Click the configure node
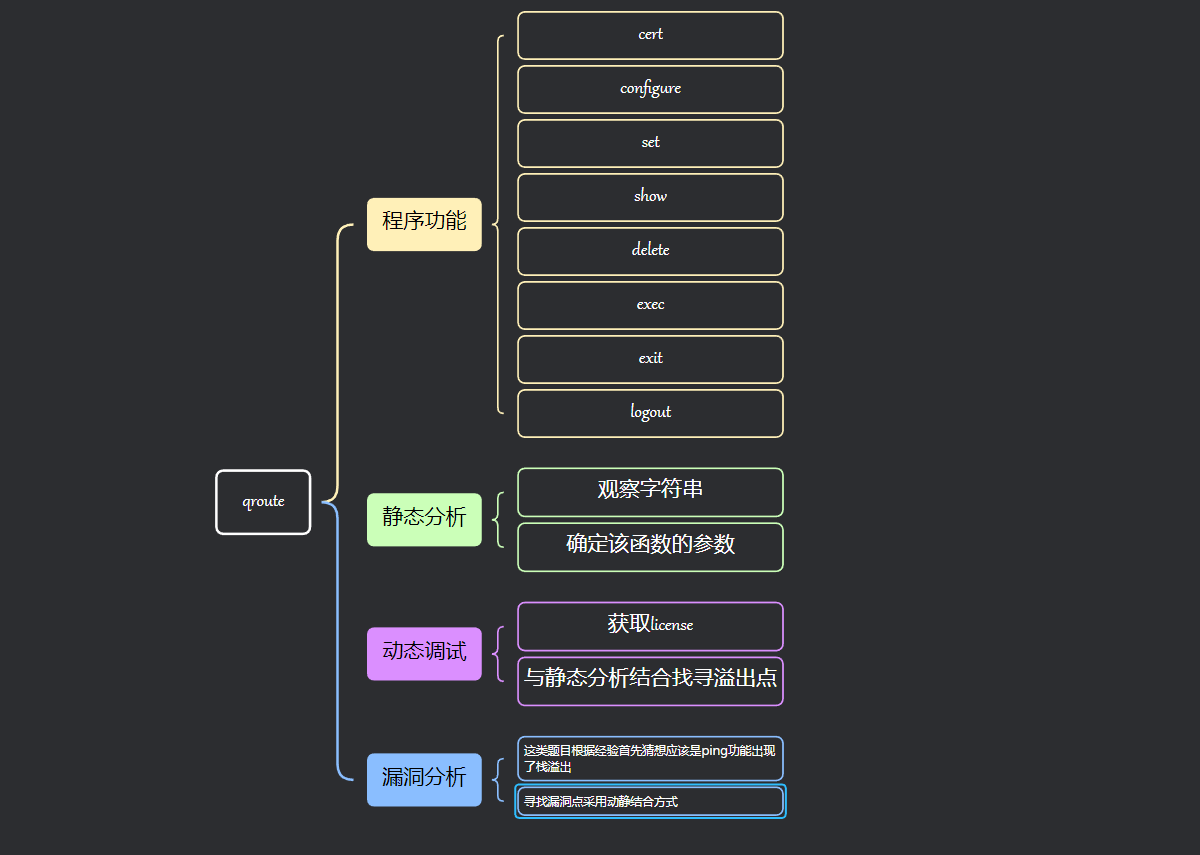The height and width of the screenshot is (855, 1200). click(650, 89)
